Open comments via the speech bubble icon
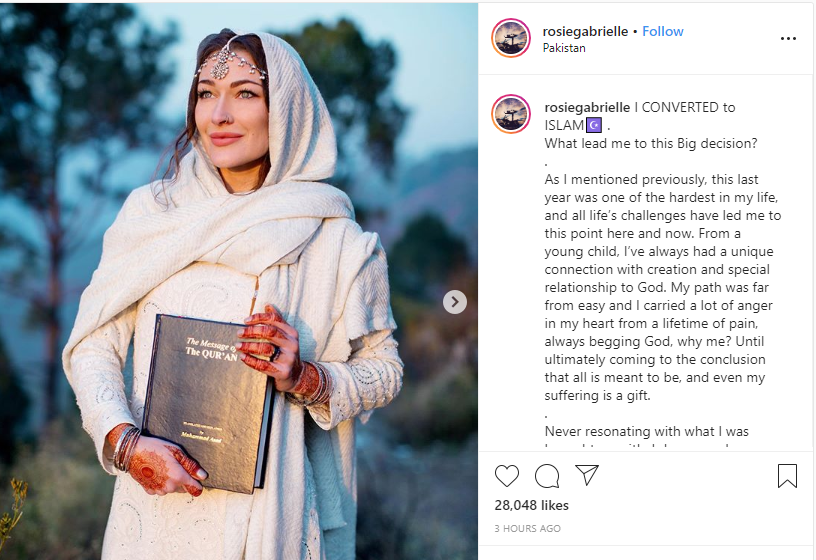Image resolution: width=816 pixels, height=560 pixels. tap(547, 476)
